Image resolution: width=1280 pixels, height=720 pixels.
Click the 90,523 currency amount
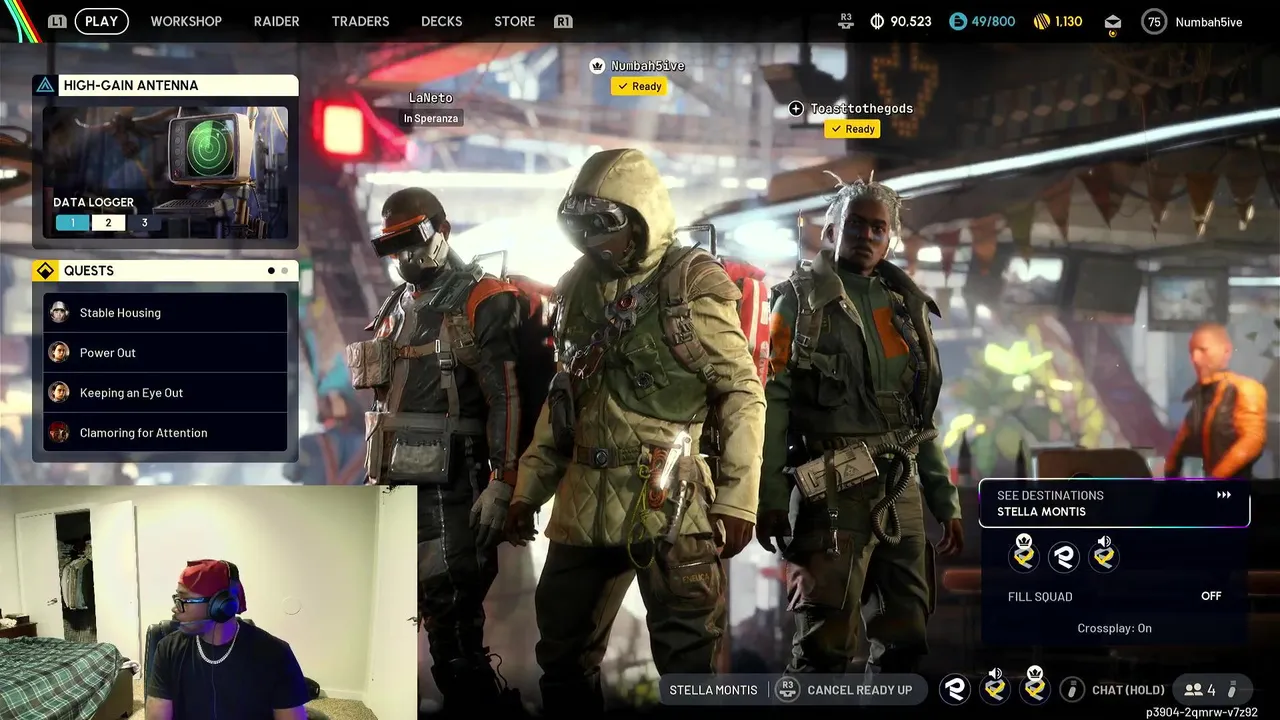911,21
